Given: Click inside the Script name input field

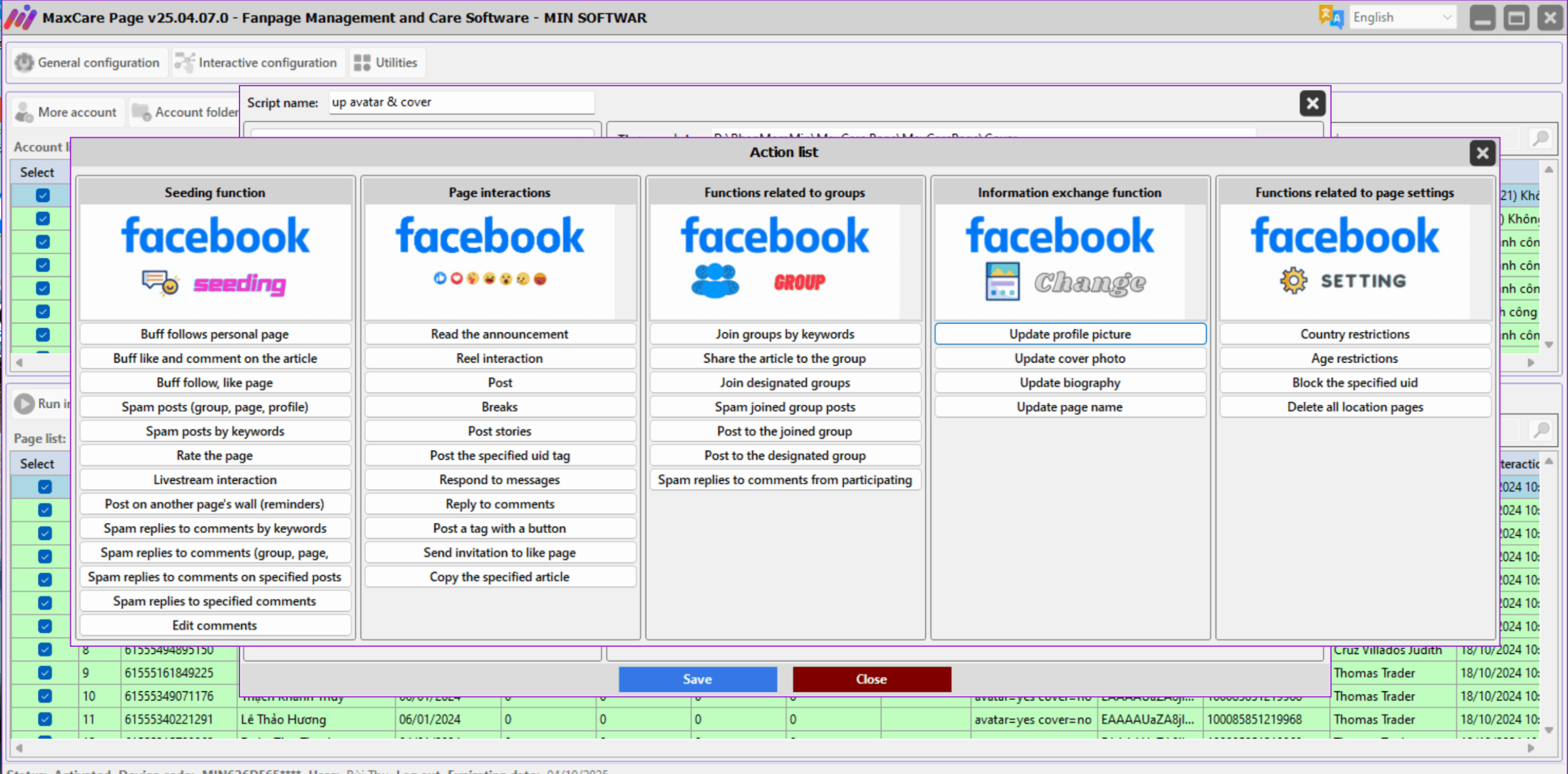Looking at the screenshot, I should [461, 102].
